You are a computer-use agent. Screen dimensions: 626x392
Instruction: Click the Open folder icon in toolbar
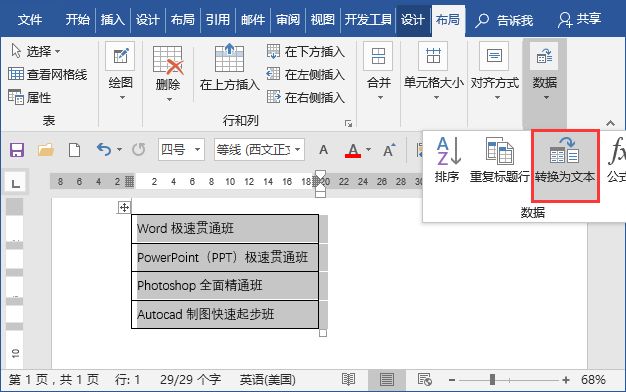coord(46,150)
